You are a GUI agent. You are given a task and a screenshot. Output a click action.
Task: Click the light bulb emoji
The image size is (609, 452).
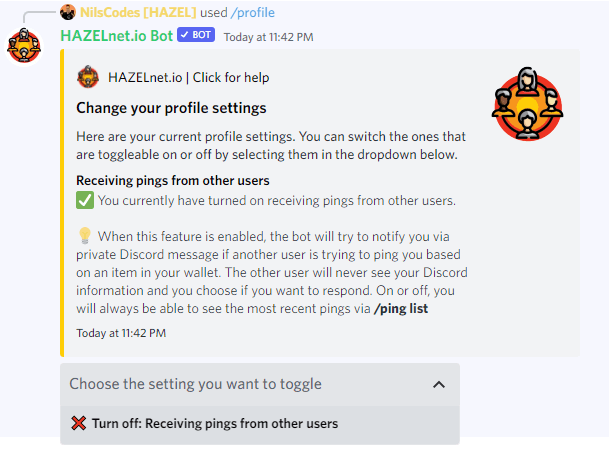(85, 235)
